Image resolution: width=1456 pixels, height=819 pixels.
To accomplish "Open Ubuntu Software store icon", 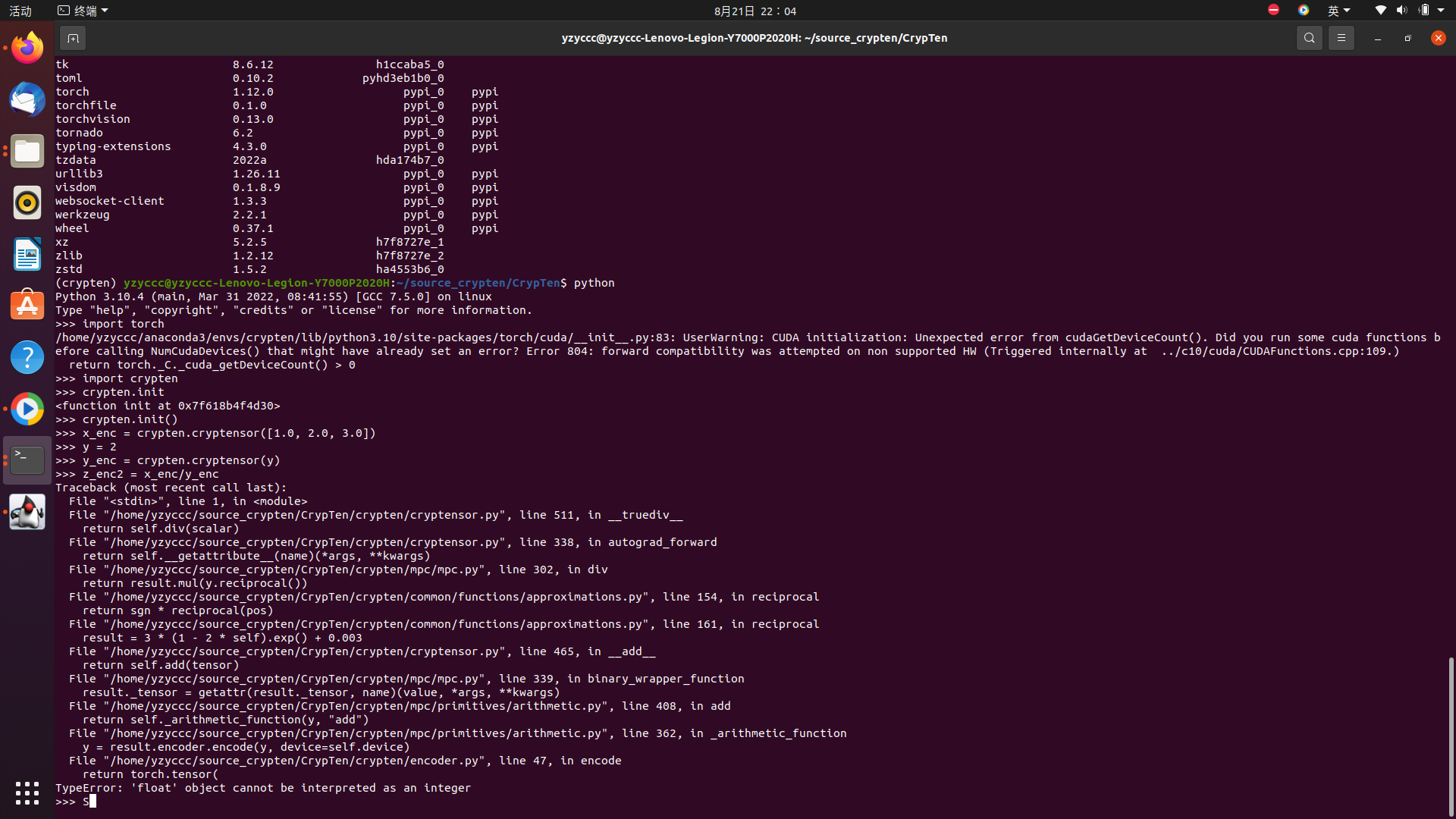I will click(27, 306).
